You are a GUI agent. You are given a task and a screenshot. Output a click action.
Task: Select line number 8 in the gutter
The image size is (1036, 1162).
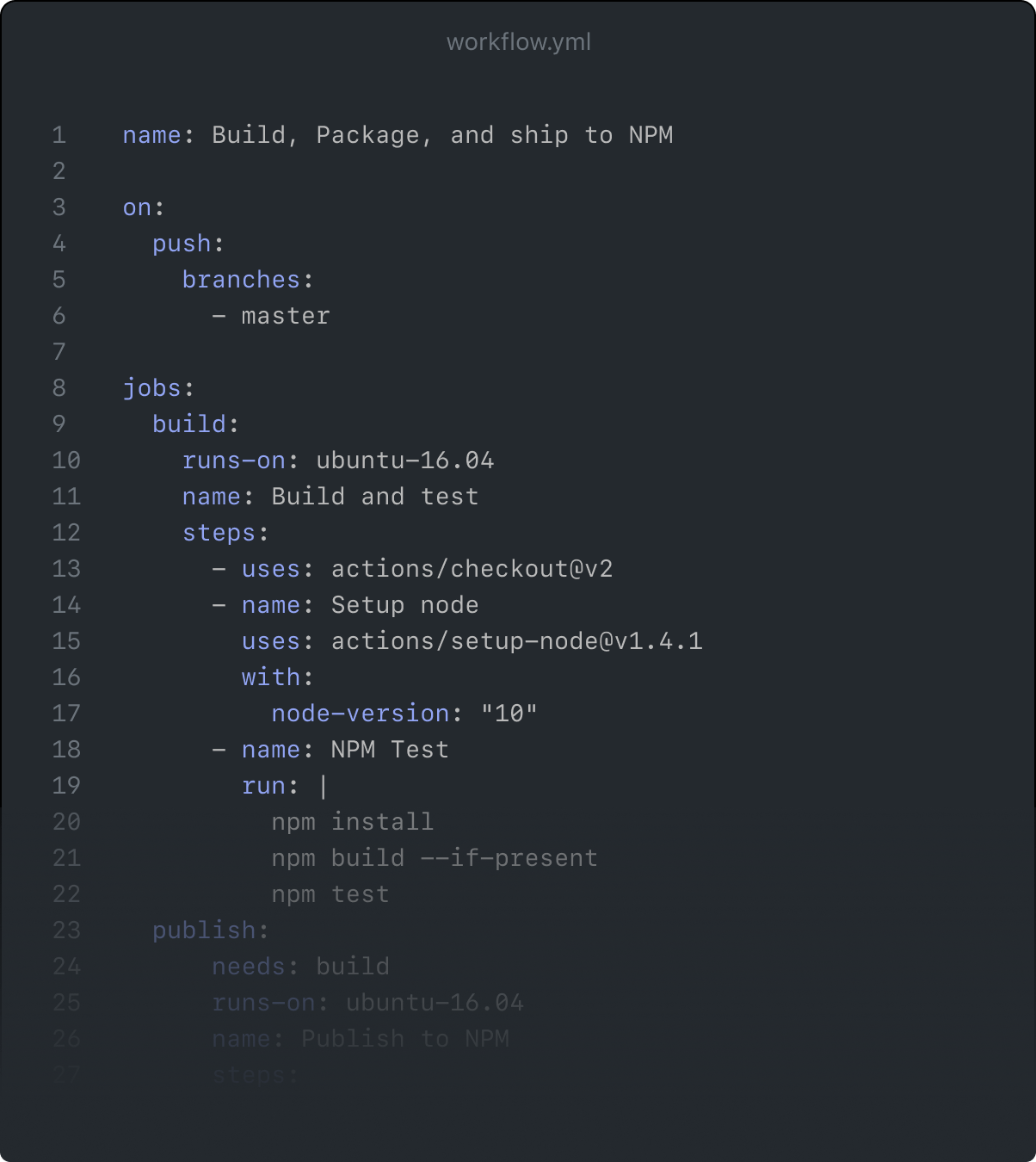[x=59, y=388]
